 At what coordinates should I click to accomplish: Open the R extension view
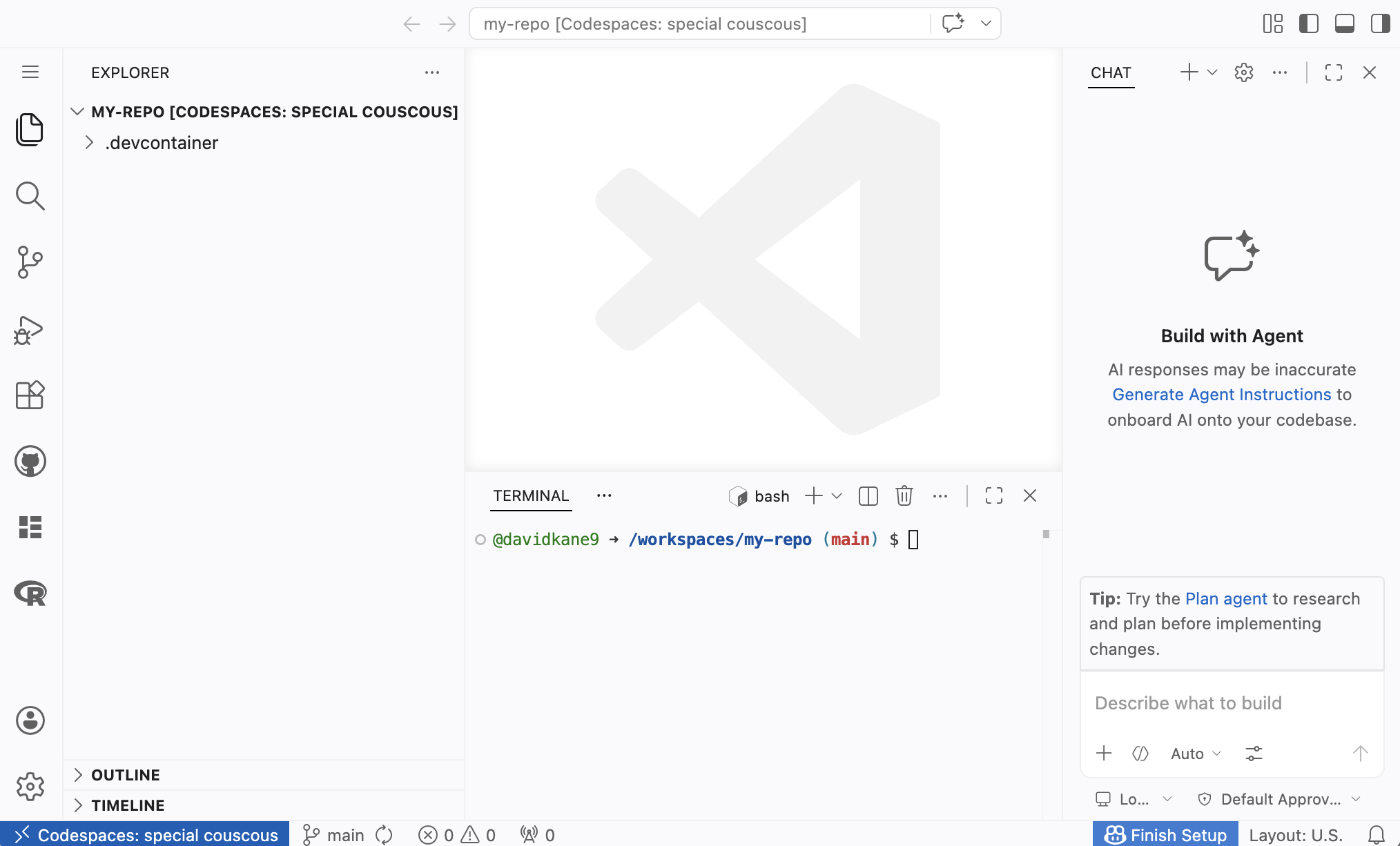click(x=30, y=593)
